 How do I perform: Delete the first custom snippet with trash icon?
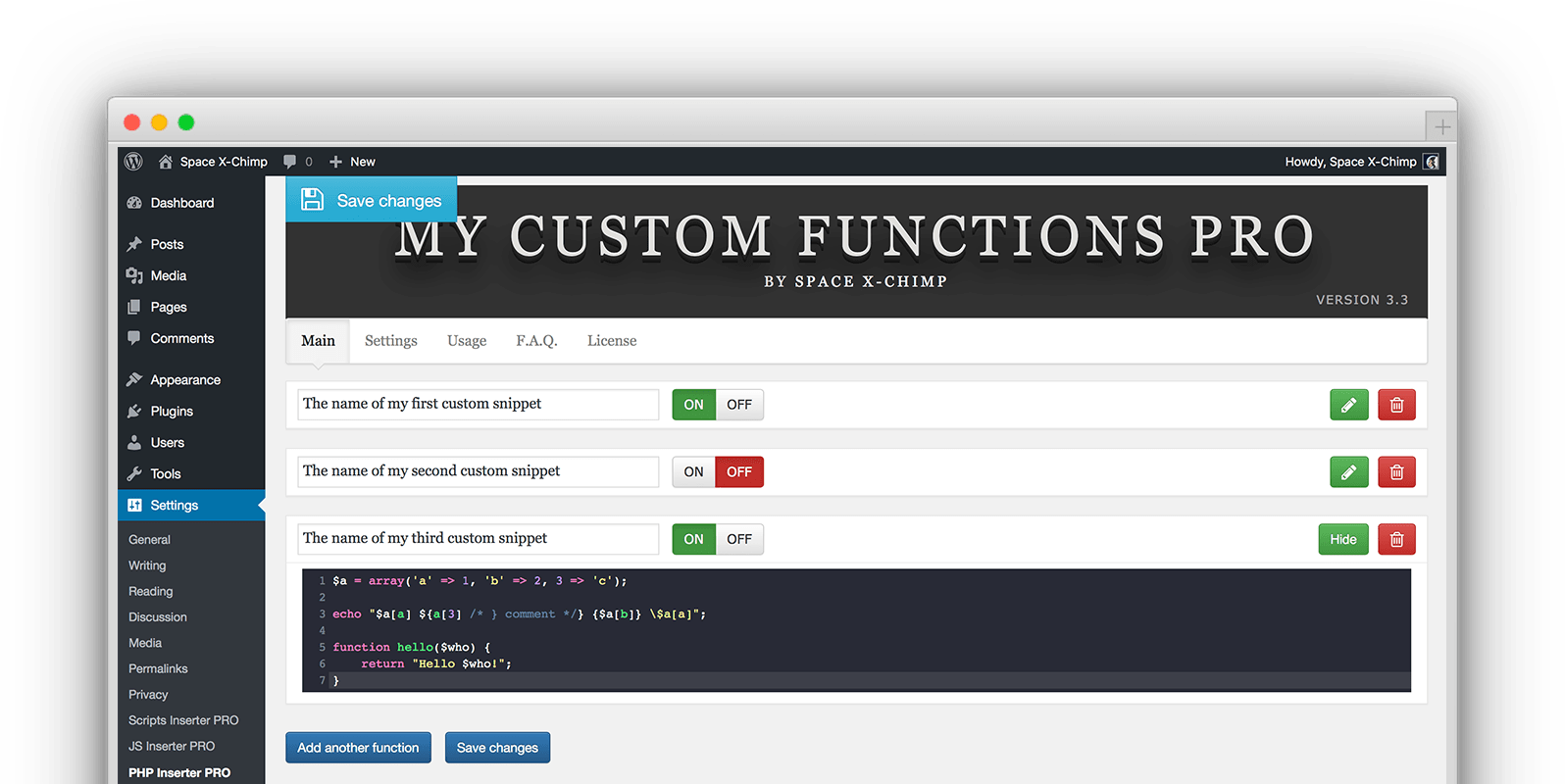click(1396, 405)
